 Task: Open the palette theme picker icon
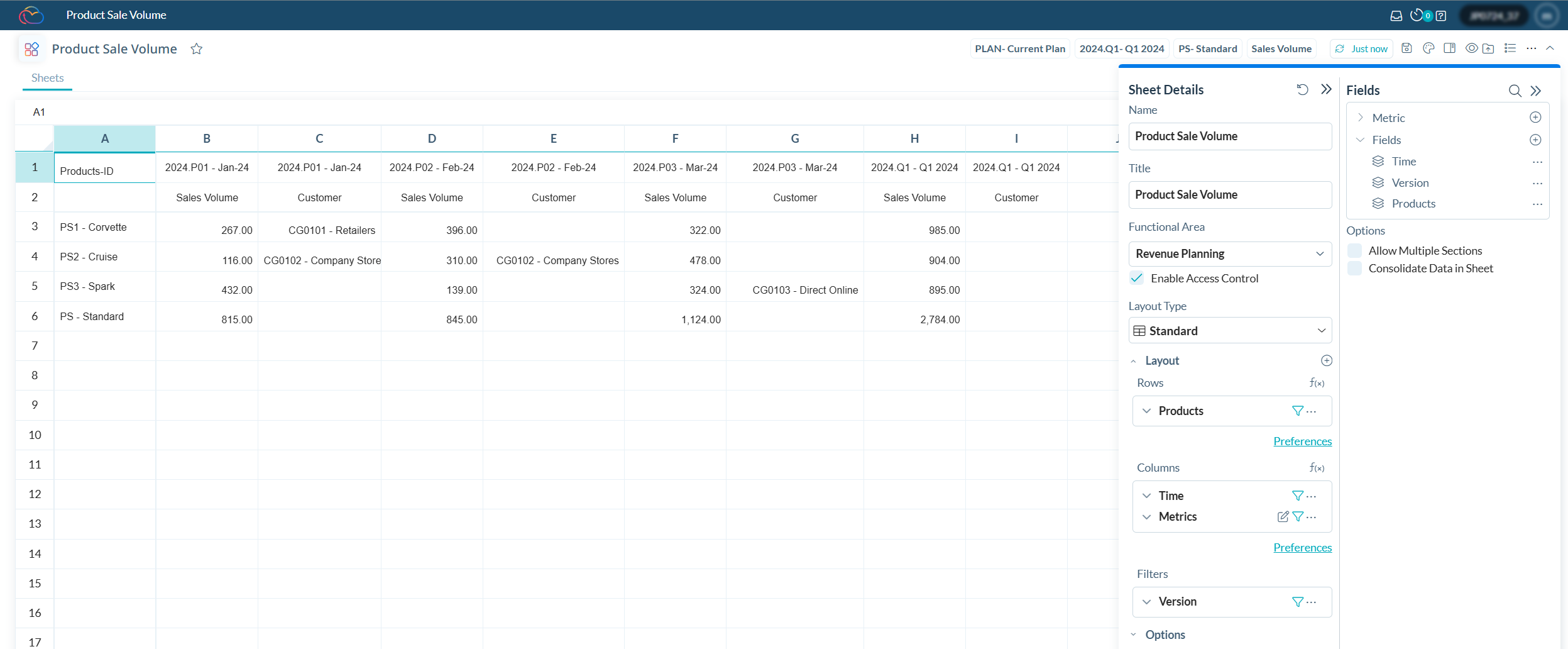tap(1428, 48)
